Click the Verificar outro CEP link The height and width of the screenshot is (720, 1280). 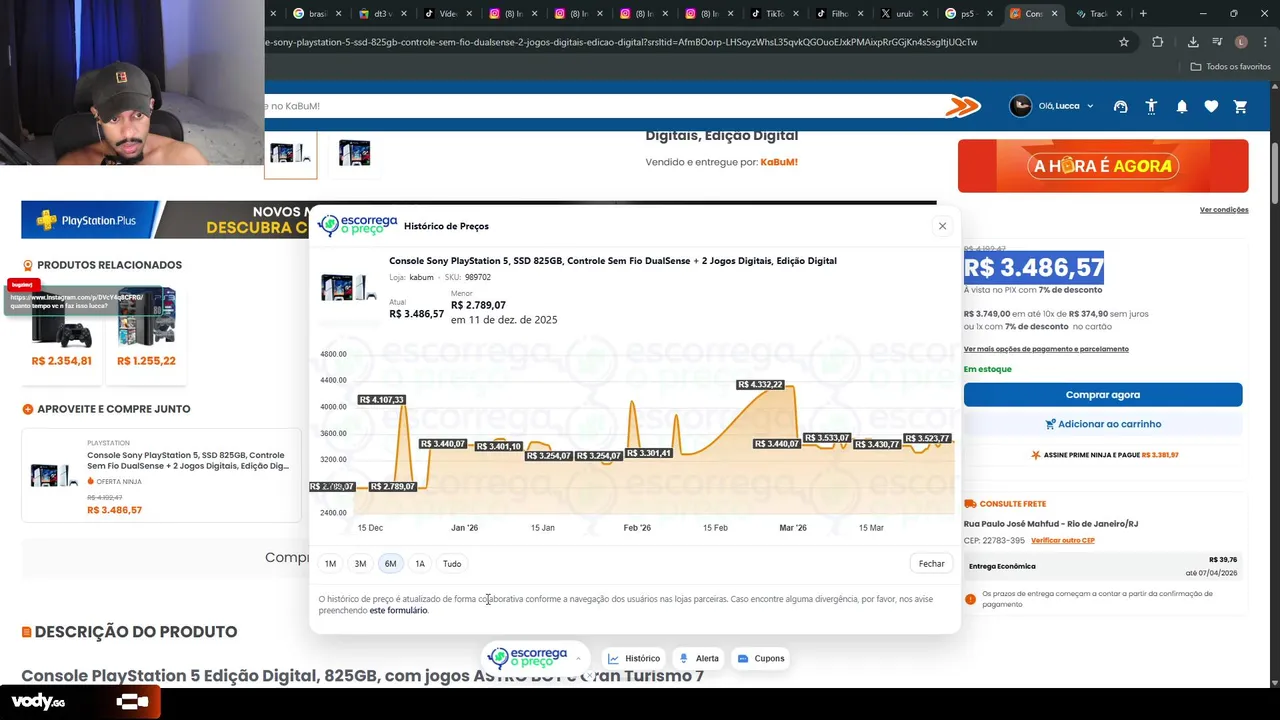tap(1062, 540)
